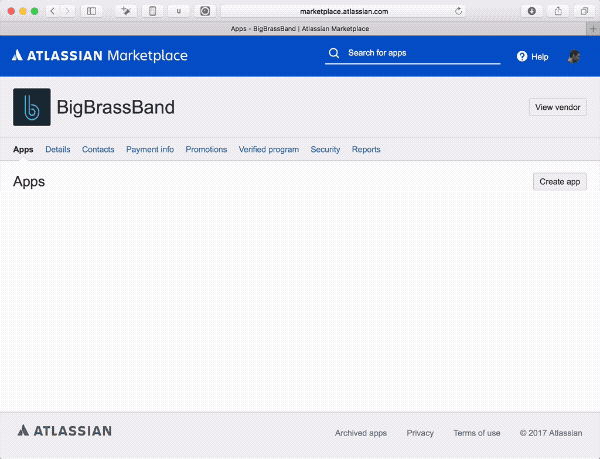Click the marketplace.atlassian.com address bar

pos(344,11)
